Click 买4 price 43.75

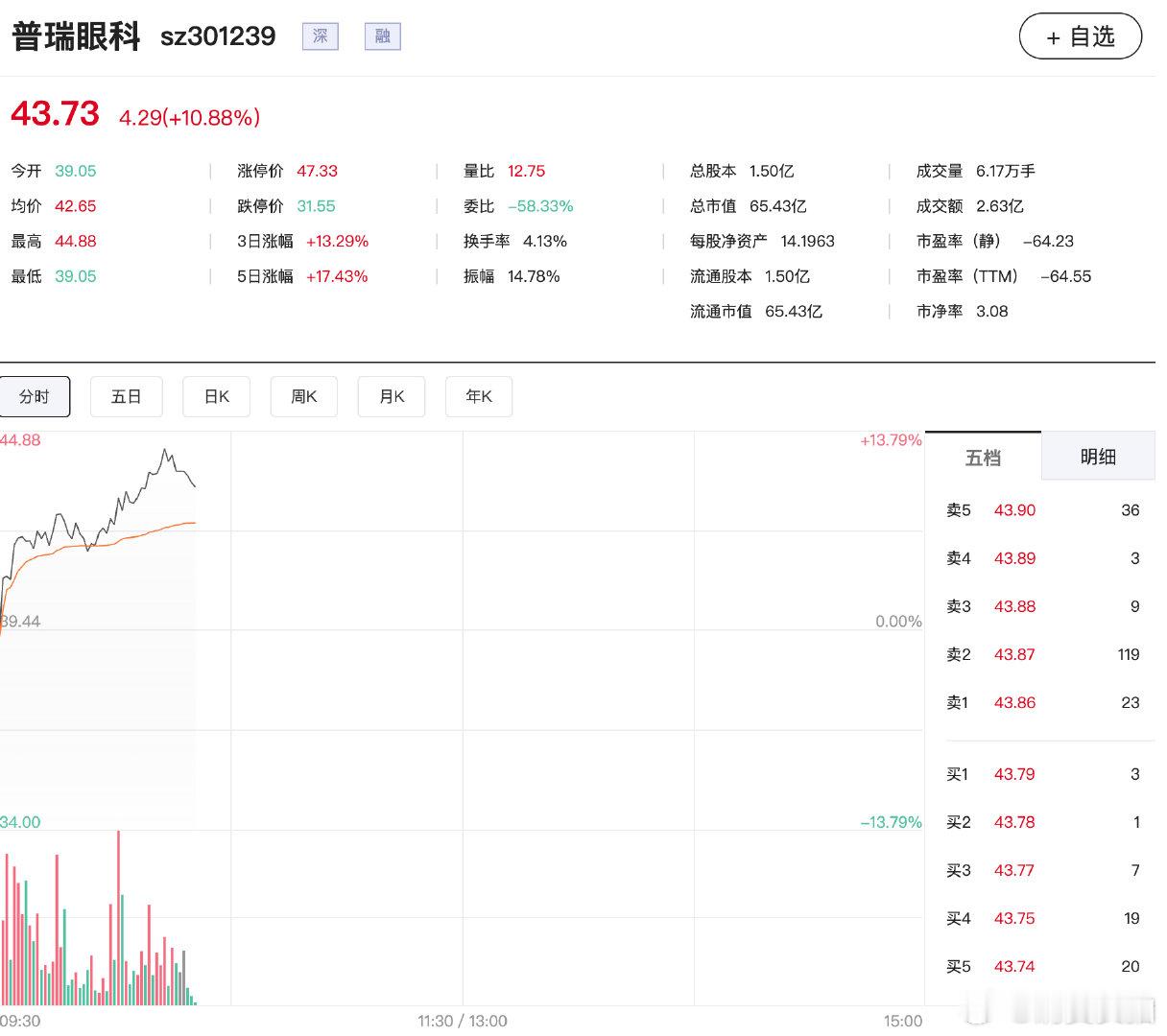tap(1014, 918)
